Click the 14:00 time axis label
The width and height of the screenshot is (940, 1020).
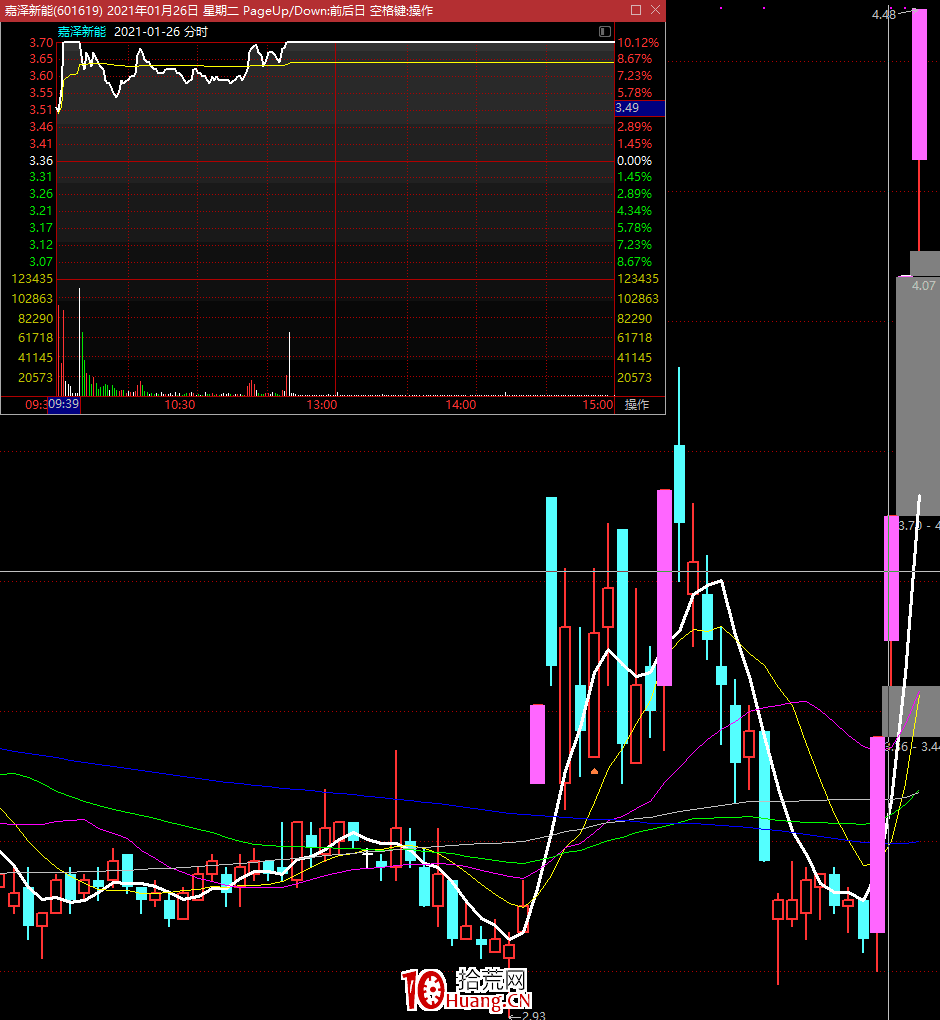tap(461, 405)
